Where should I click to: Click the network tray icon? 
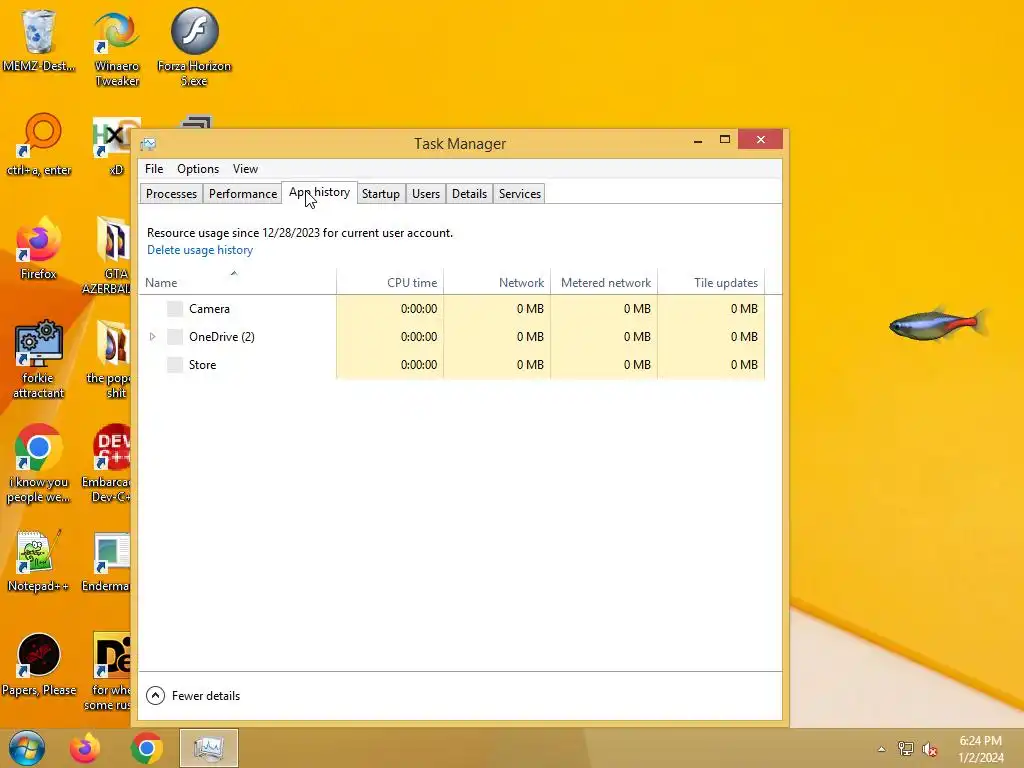(x=906, y=748)
